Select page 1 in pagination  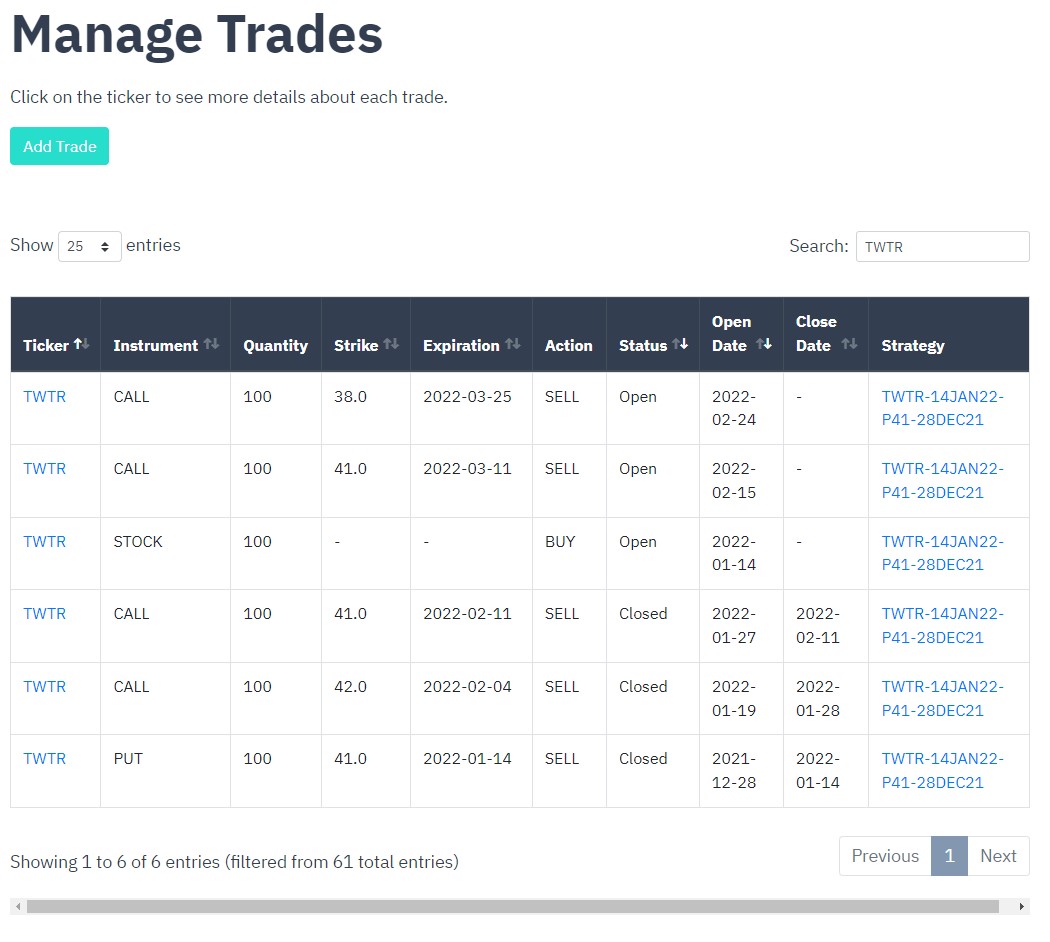[949, 856]
